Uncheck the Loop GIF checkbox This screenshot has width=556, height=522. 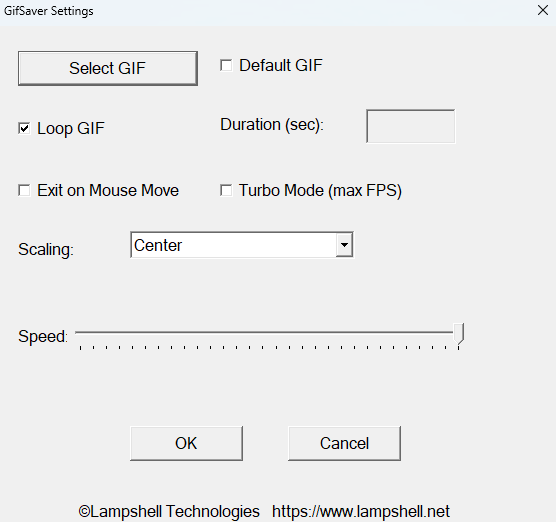(24, 128)
